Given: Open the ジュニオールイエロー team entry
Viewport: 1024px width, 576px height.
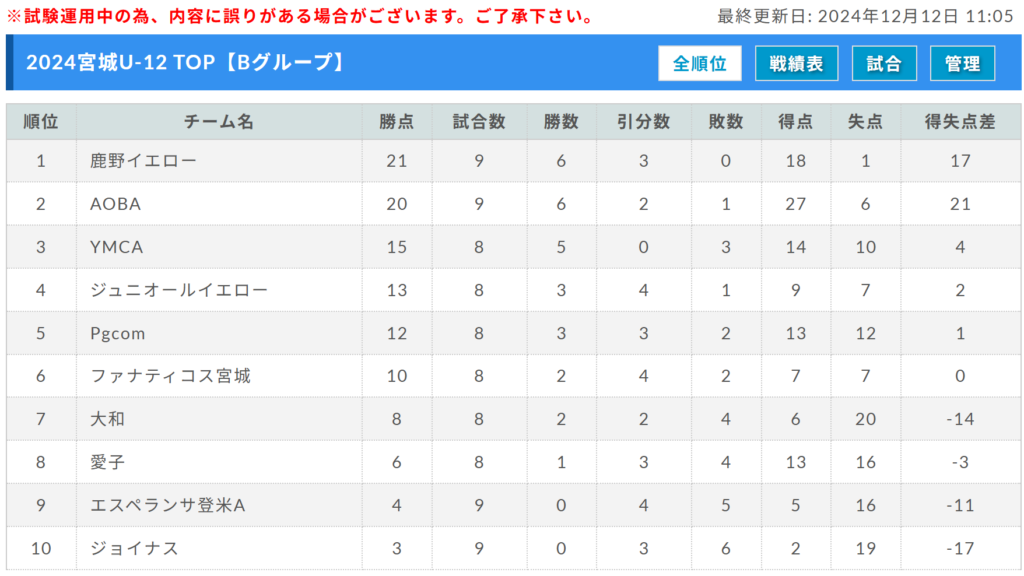Looking at the screenshot, I should pyautogui.click(x=178, y=290).
